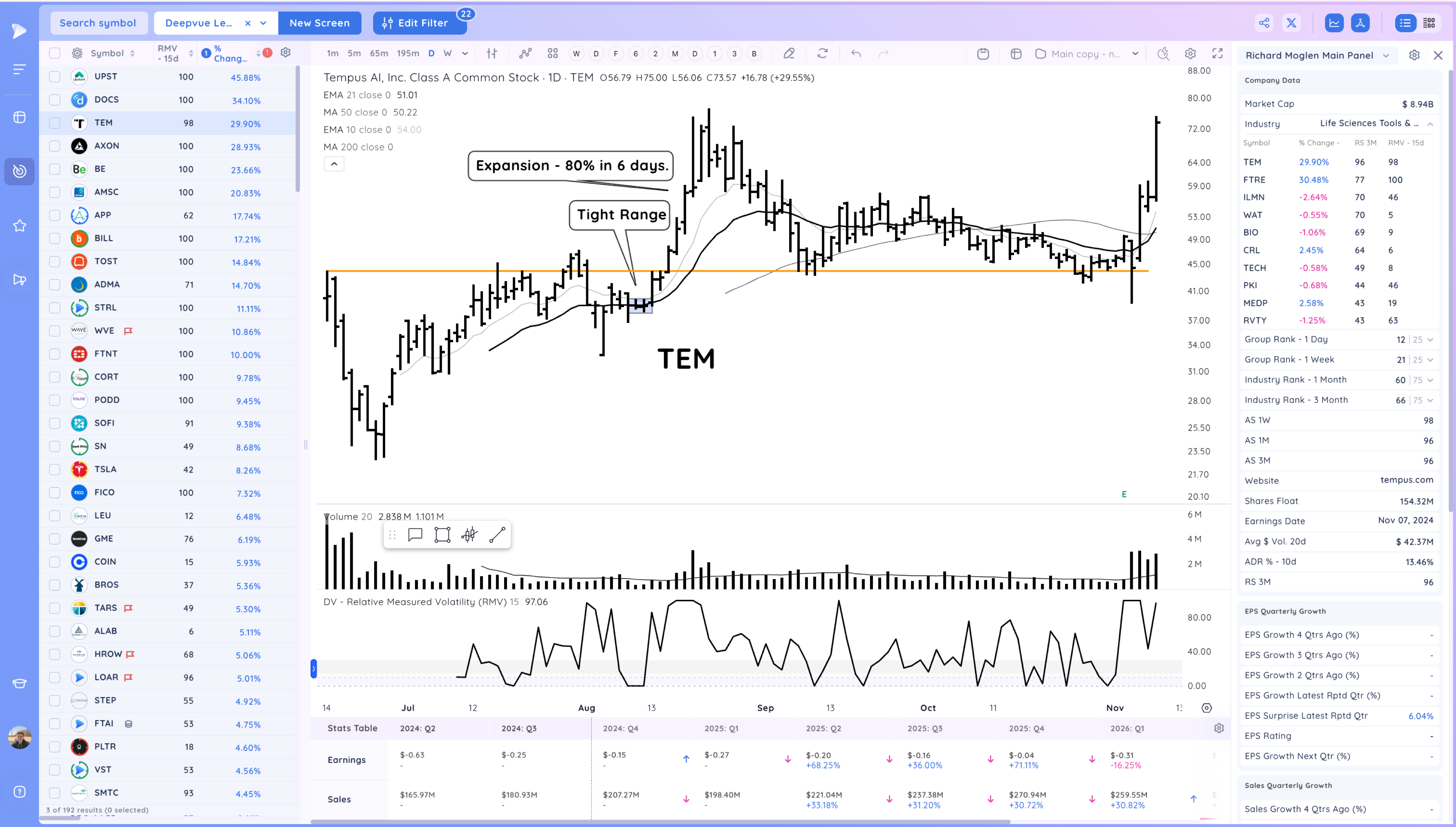Toggle fullscreen chart mode

(1217, 54)
